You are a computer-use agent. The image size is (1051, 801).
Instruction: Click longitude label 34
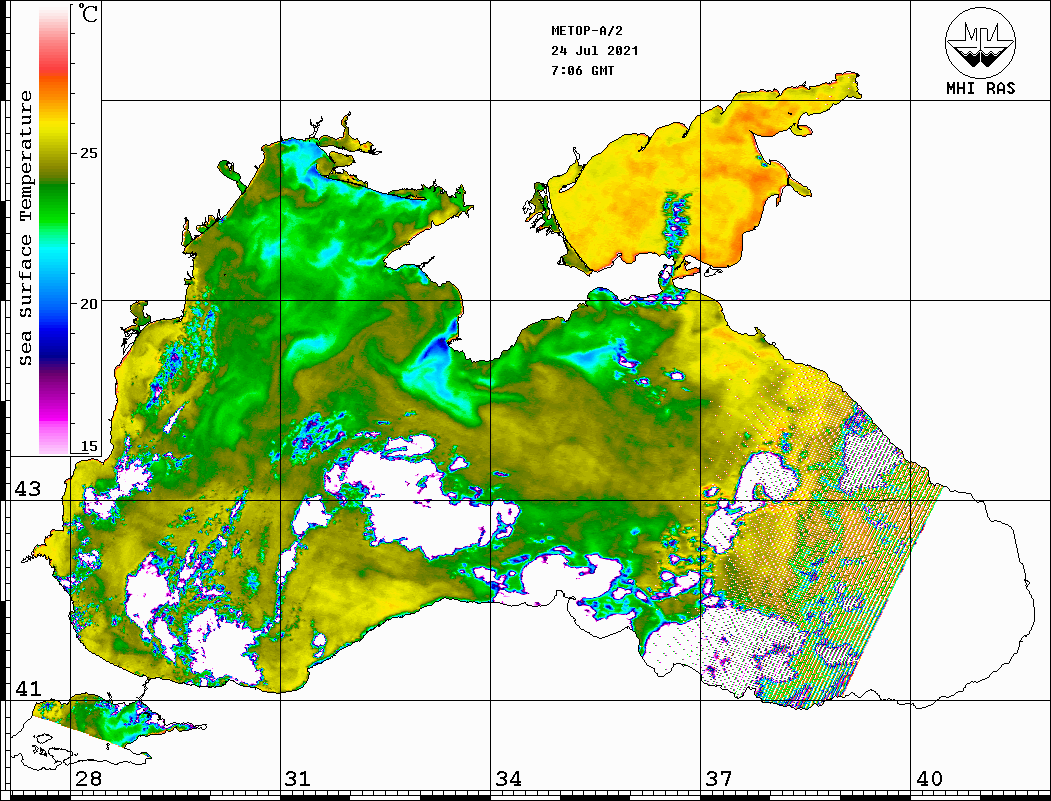509,778
